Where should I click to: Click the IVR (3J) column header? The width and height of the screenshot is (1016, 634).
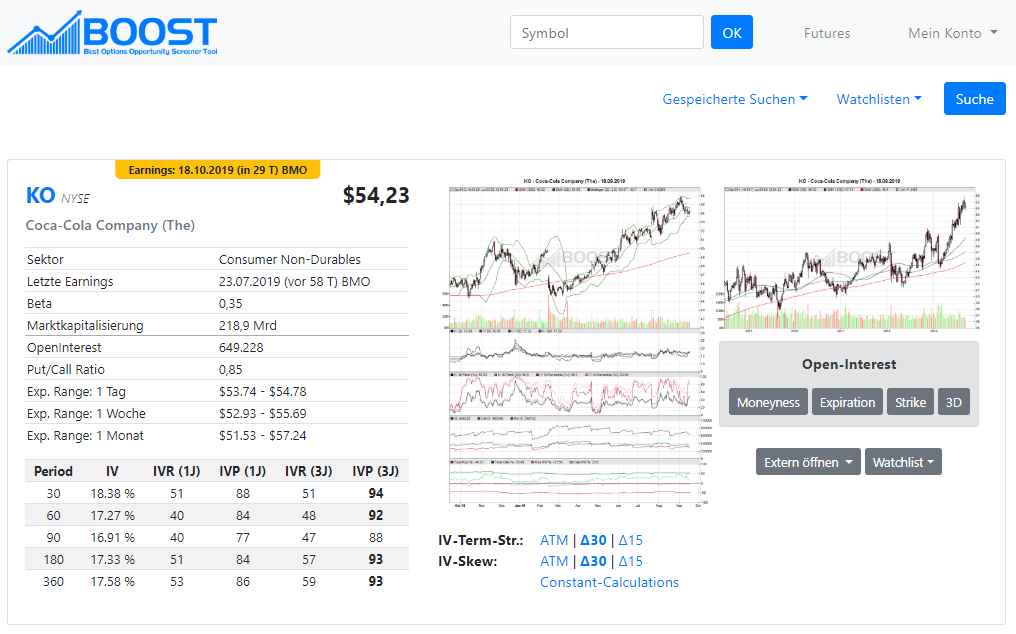[x=308, y=471]
